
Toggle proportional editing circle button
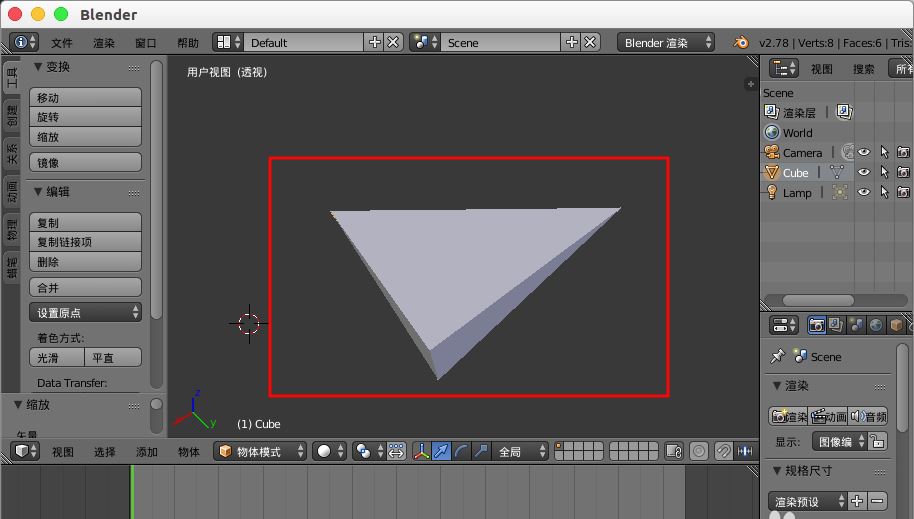699,451
